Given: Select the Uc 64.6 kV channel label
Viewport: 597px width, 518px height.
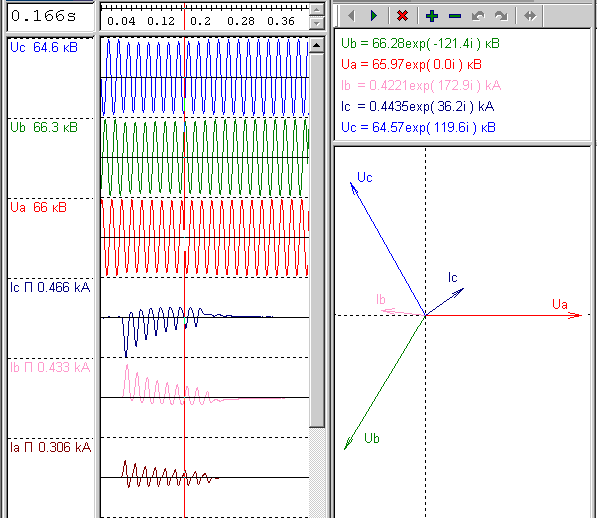Looking at the screenshot, I should click(x=44, y=48).
